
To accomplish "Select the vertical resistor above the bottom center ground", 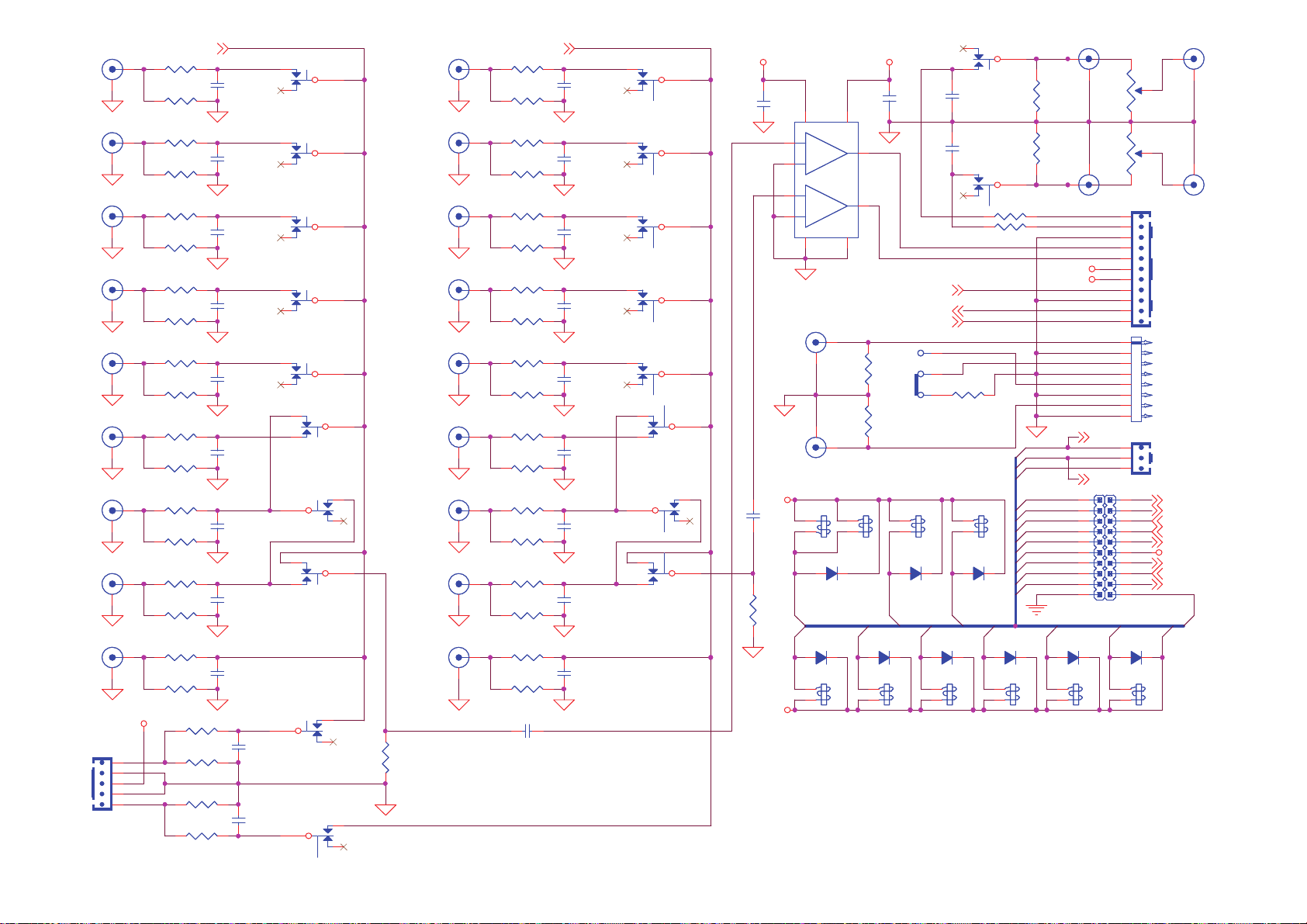I will [386, 757].
